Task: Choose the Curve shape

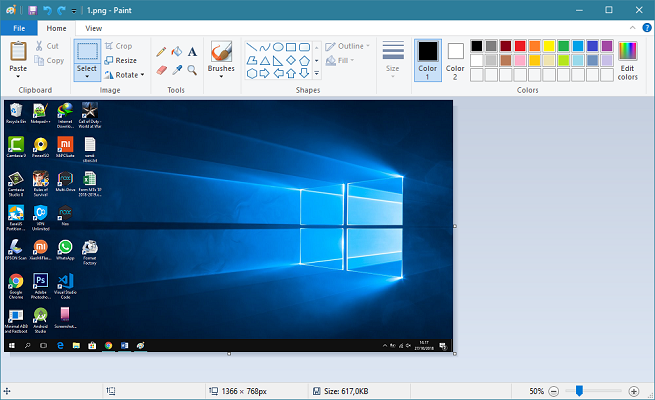Action: [x=265, y=47]
